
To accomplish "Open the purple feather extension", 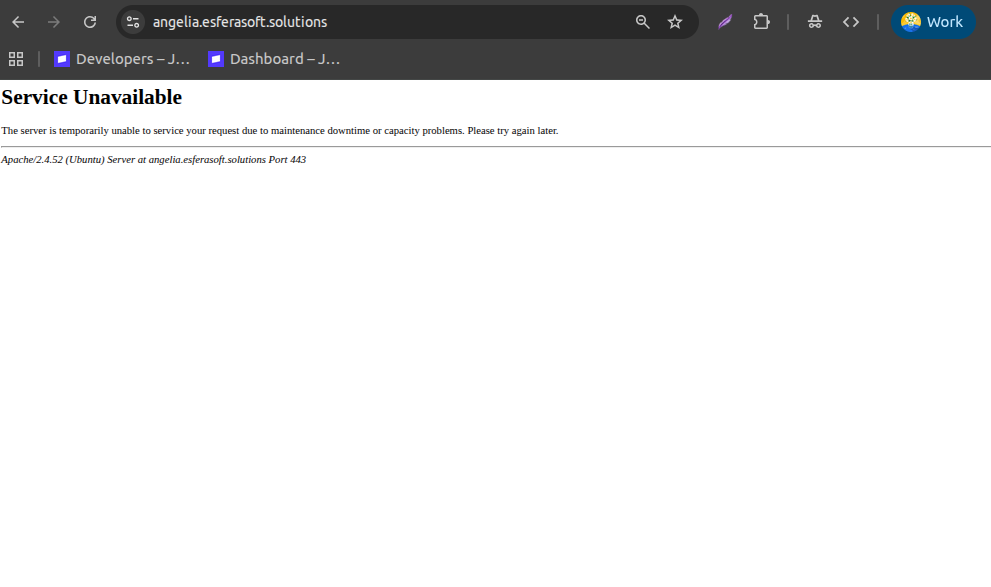I will [725, 22].
